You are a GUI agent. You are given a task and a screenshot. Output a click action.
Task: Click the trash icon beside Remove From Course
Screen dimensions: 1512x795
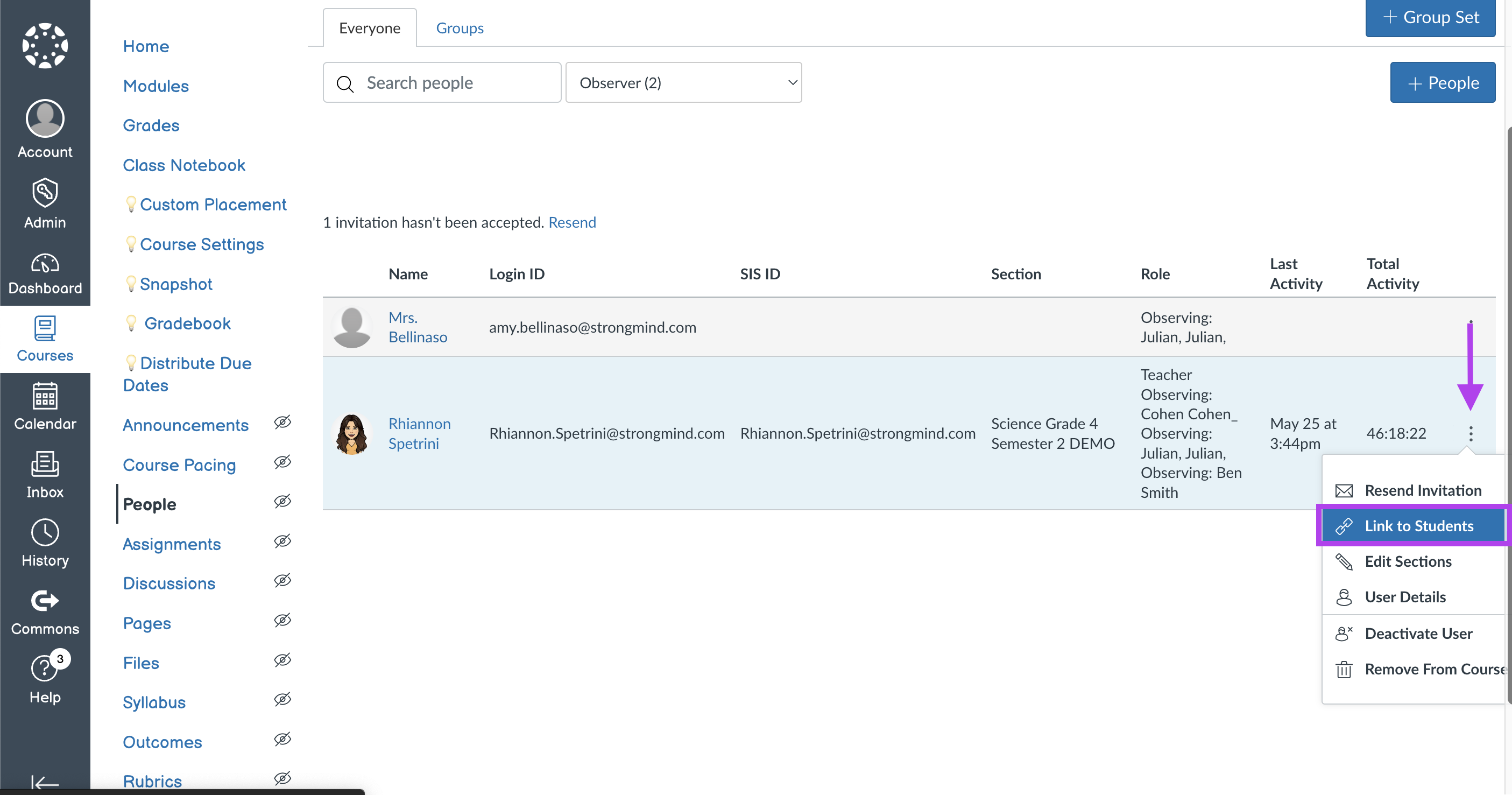click(x=1344, y=670)
